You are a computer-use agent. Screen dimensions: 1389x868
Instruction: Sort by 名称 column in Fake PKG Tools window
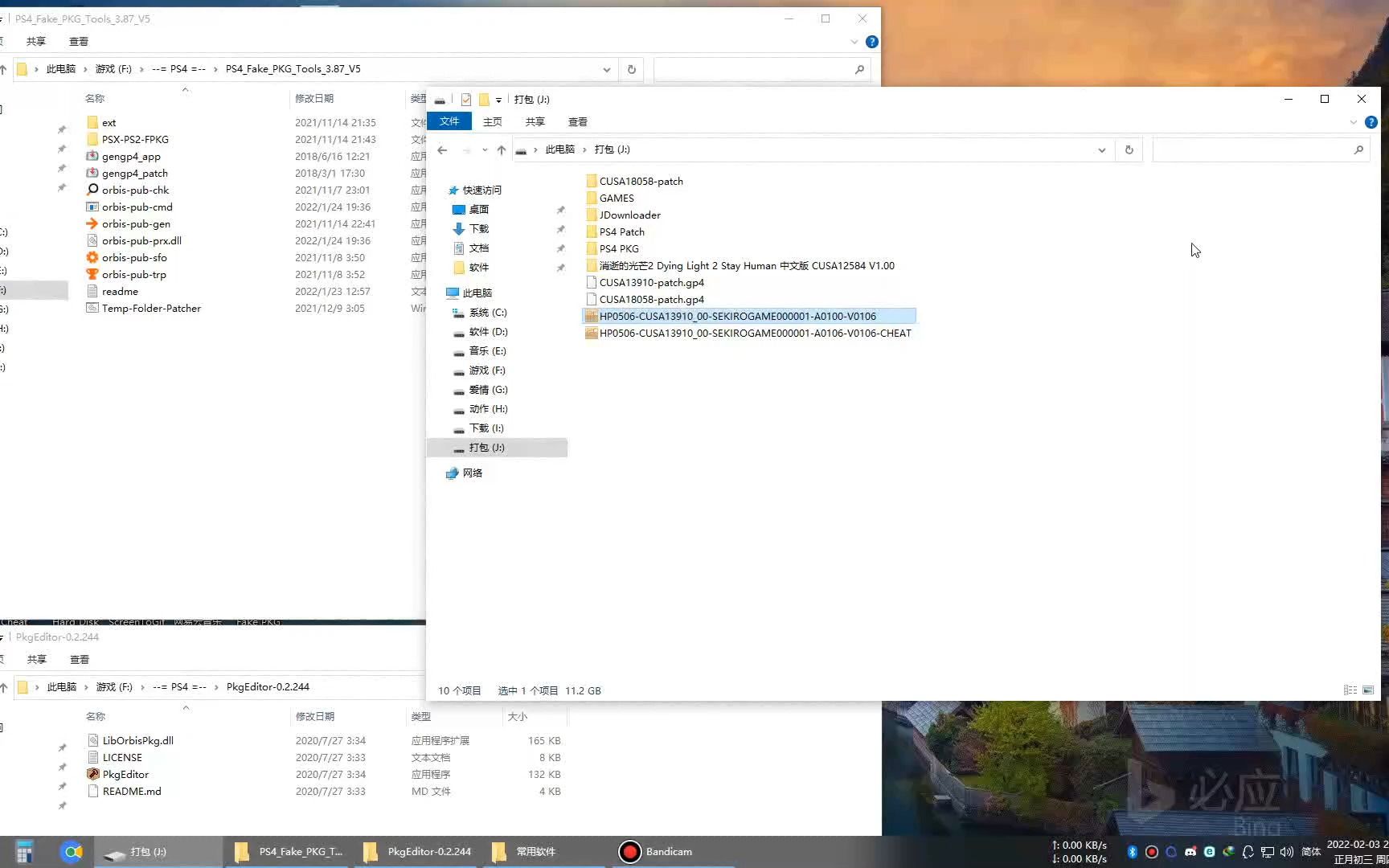point(95,99)
